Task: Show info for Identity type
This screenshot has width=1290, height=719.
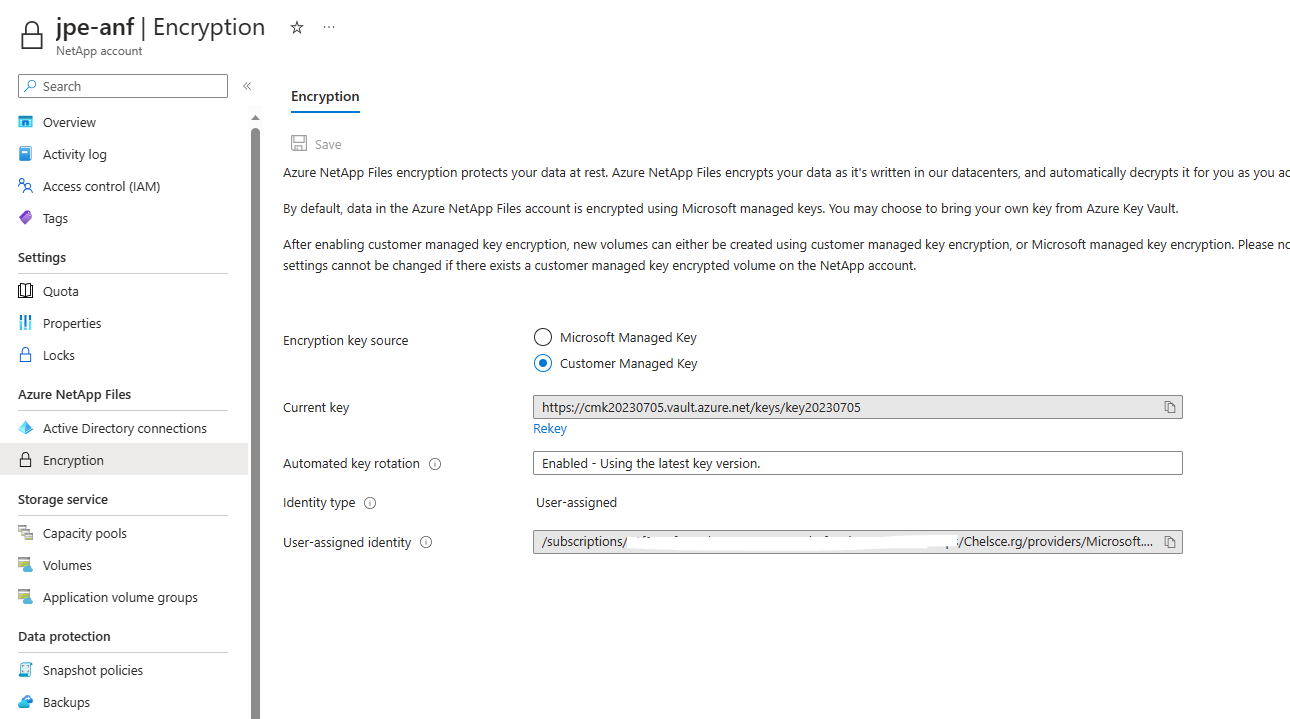Action: [x=370, y=503]
